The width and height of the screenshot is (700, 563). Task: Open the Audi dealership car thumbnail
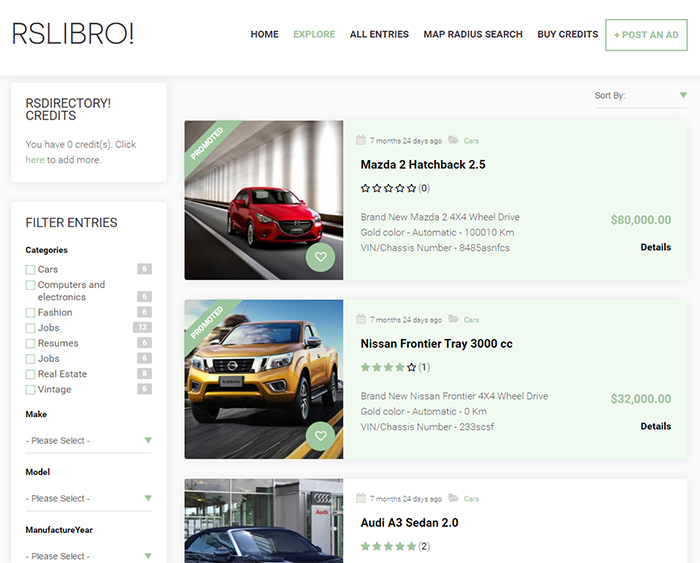click(x=264, y=521)
